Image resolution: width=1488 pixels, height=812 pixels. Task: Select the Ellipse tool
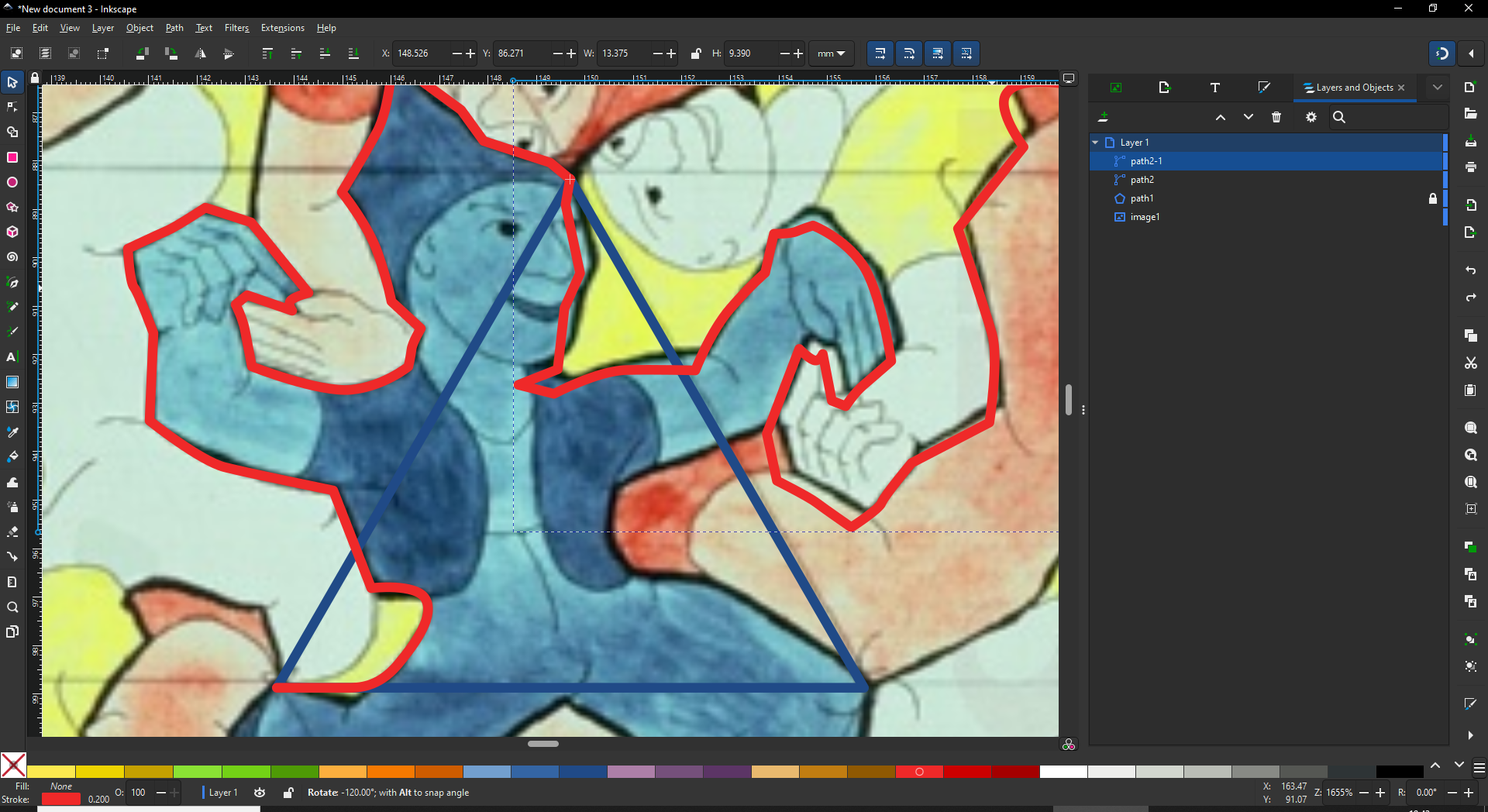point(12,182)
